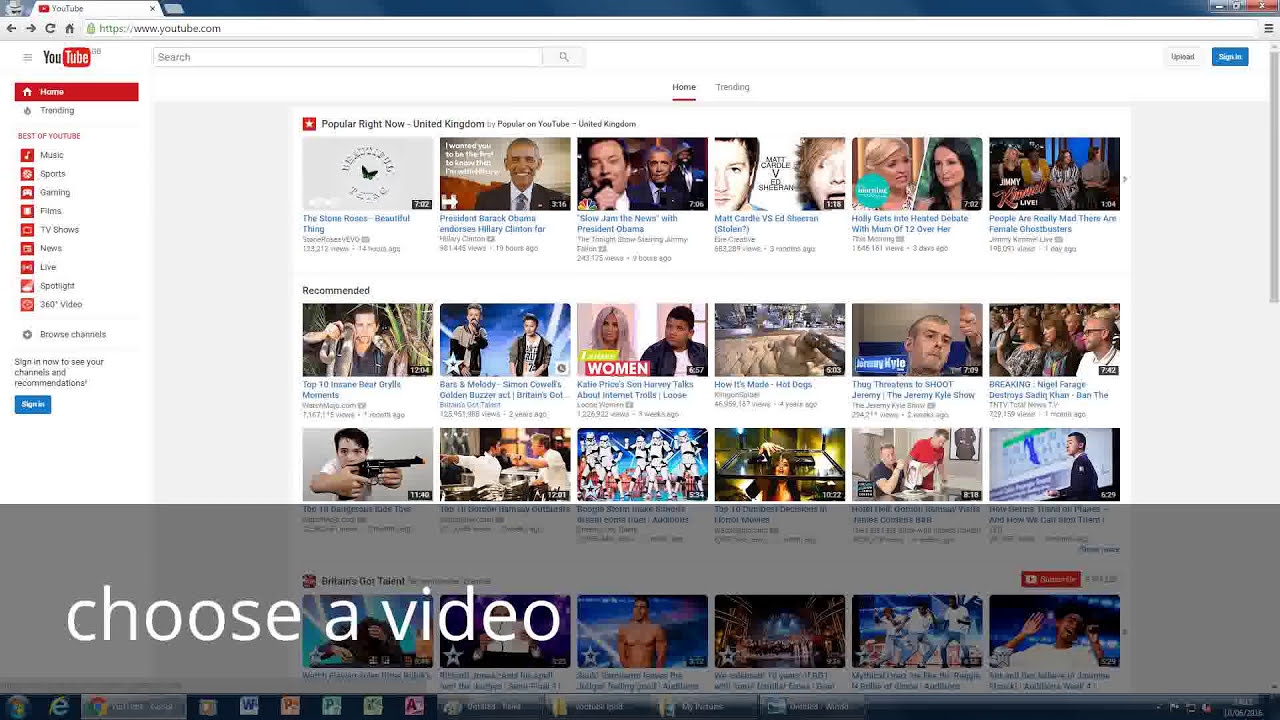The width and height of the screenshot is (1280, 720).
Task: Open the Popular Right Now - United Kingdom link
Action: click(403, 124)
